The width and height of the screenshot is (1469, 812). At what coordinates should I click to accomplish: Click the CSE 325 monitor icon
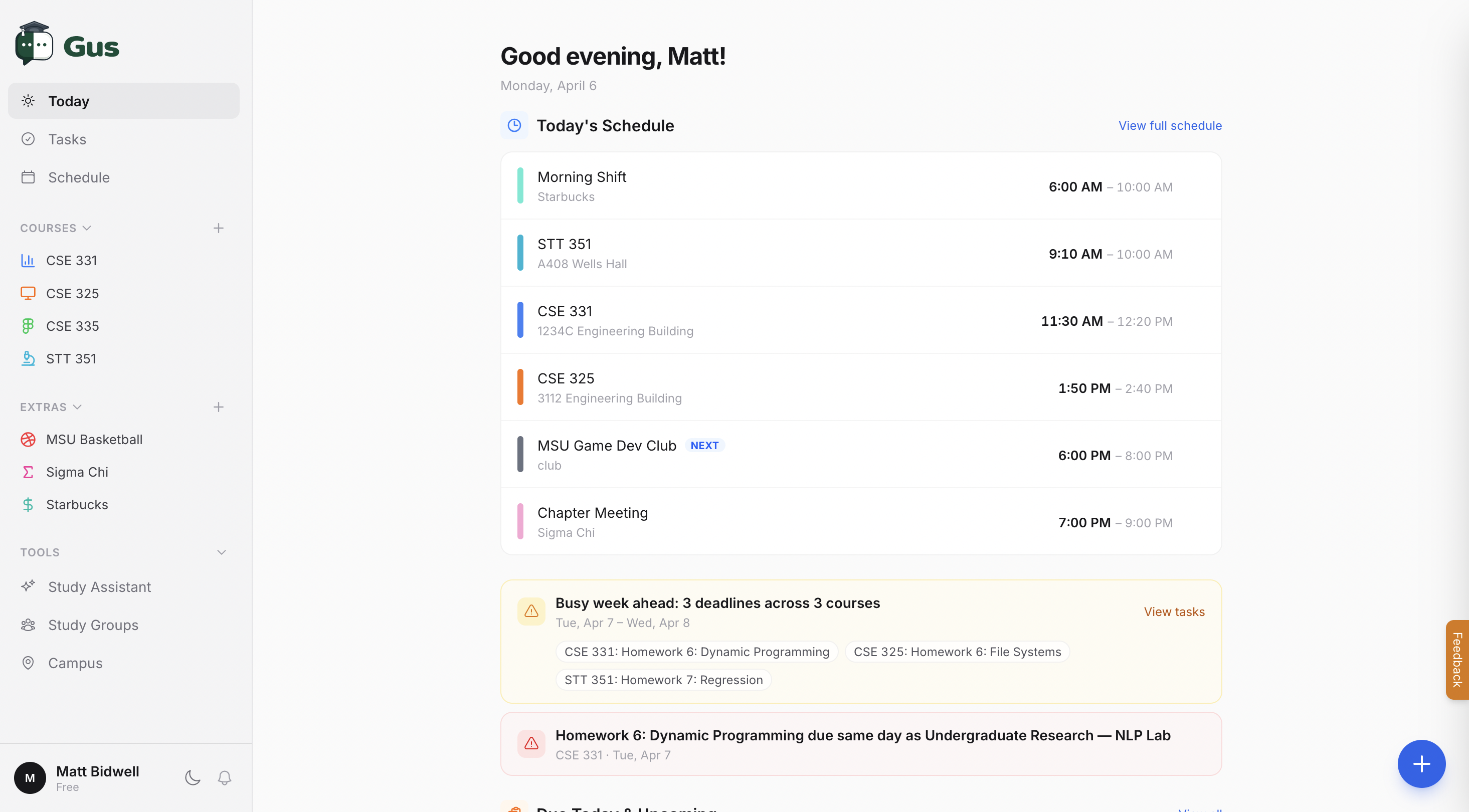point(28,293)
